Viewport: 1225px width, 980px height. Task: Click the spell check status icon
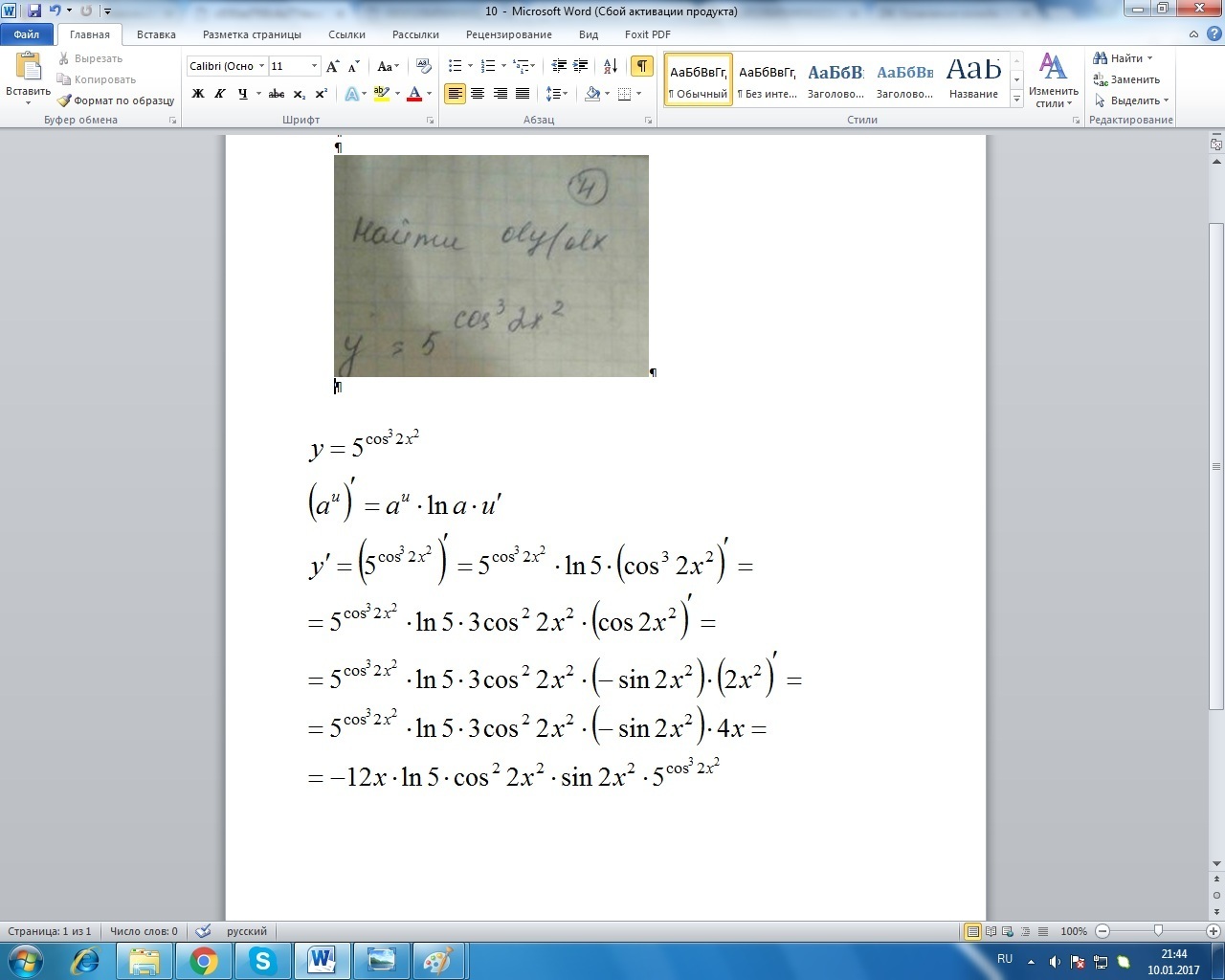(203, 931)
